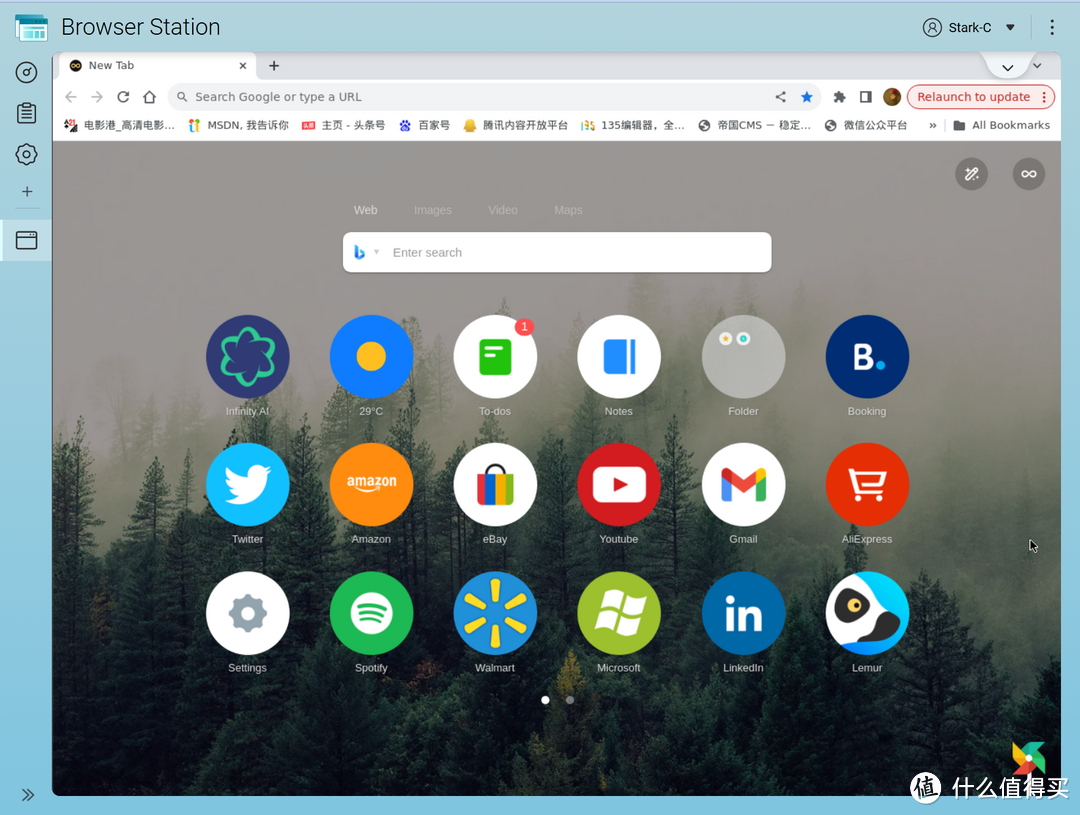Open the Walmart shortcut
This screenshot has width=1080, height=815.
click(x=495, y=612)
